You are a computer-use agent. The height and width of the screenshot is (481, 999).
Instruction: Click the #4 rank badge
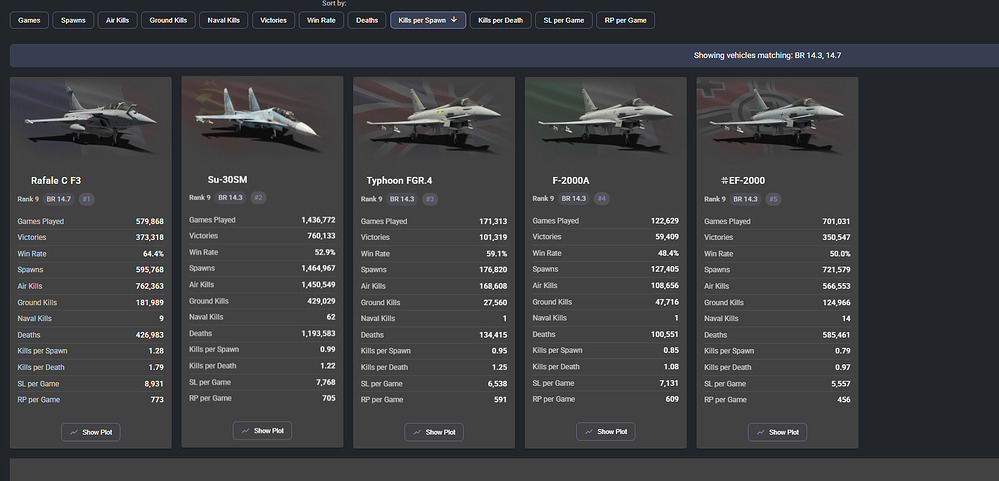601,199
